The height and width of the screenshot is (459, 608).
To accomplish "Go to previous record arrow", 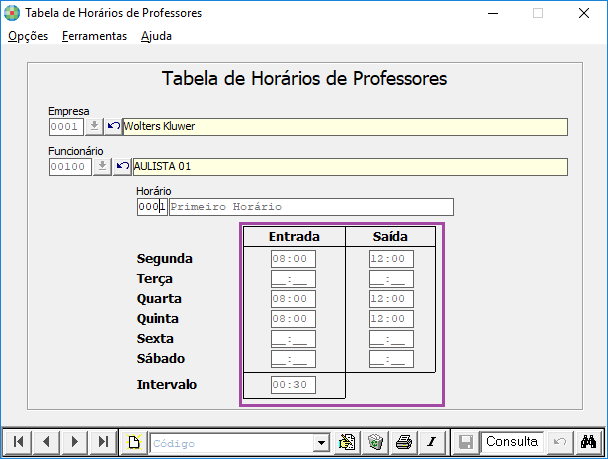I will coord(47,442).
